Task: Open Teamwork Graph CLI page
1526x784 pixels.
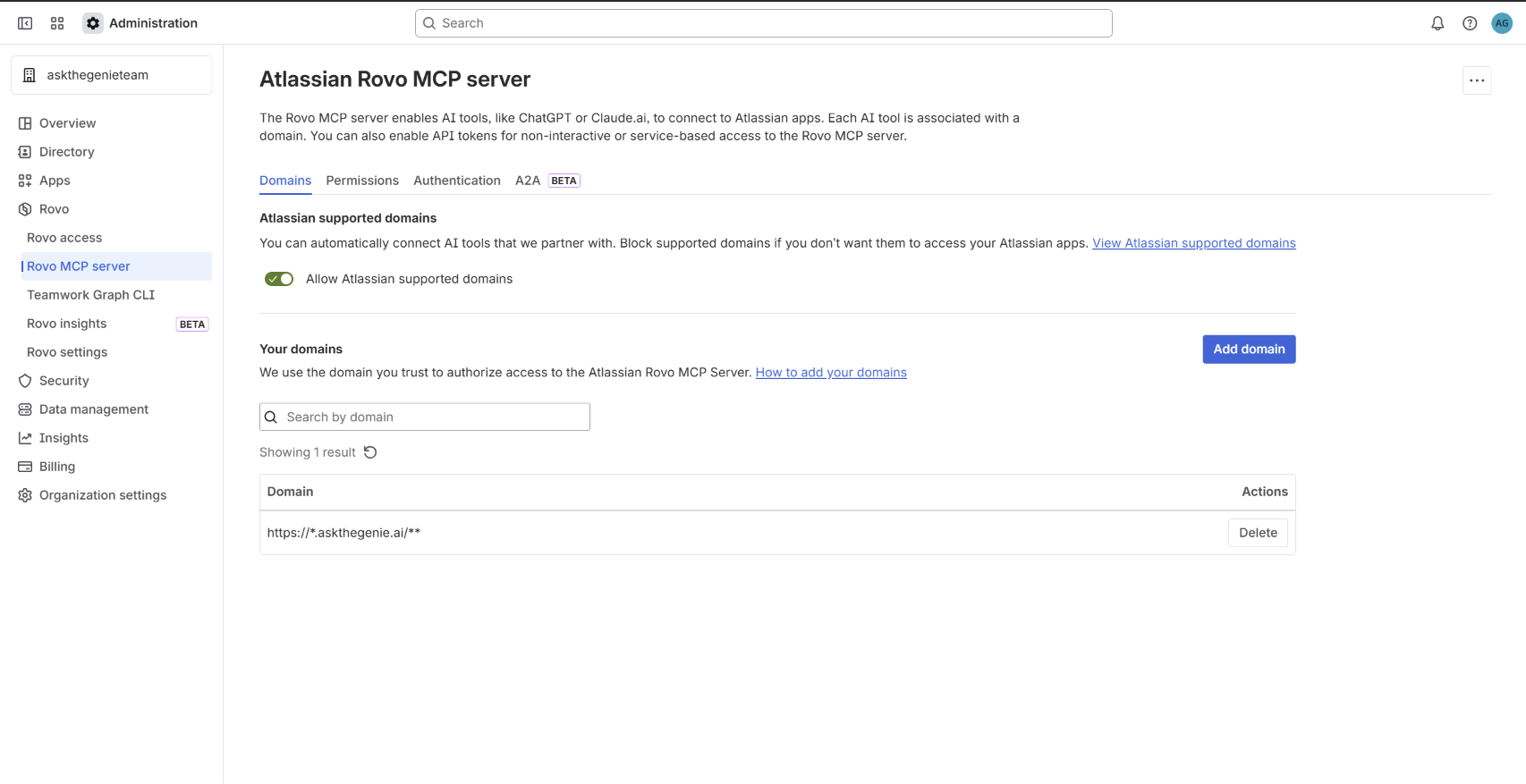Action: (116, 295)
